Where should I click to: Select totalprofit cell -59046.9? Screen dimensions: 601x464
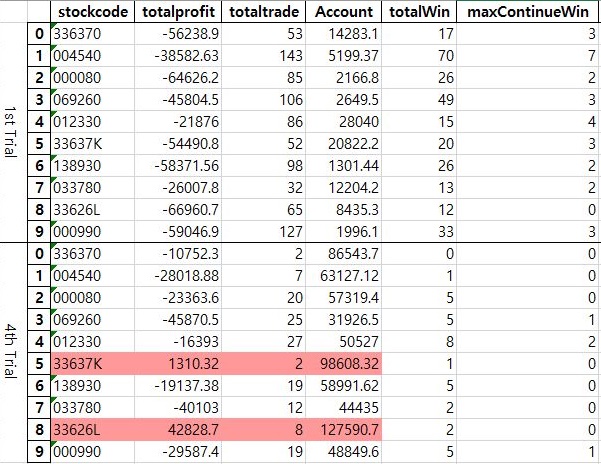click(x=178, y=231)
